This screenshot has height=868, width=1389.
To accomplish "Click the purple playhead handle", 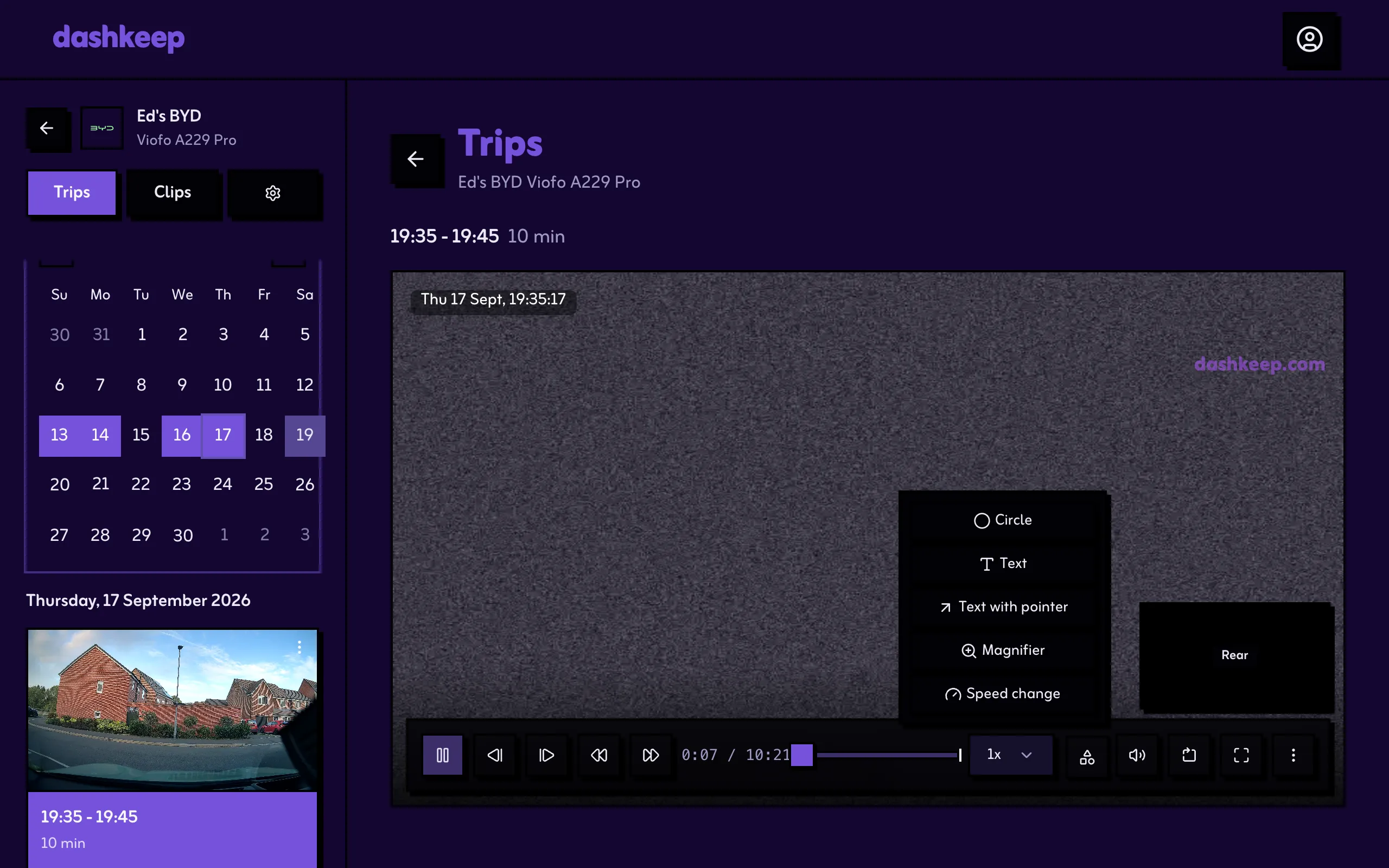I will 802,755.
